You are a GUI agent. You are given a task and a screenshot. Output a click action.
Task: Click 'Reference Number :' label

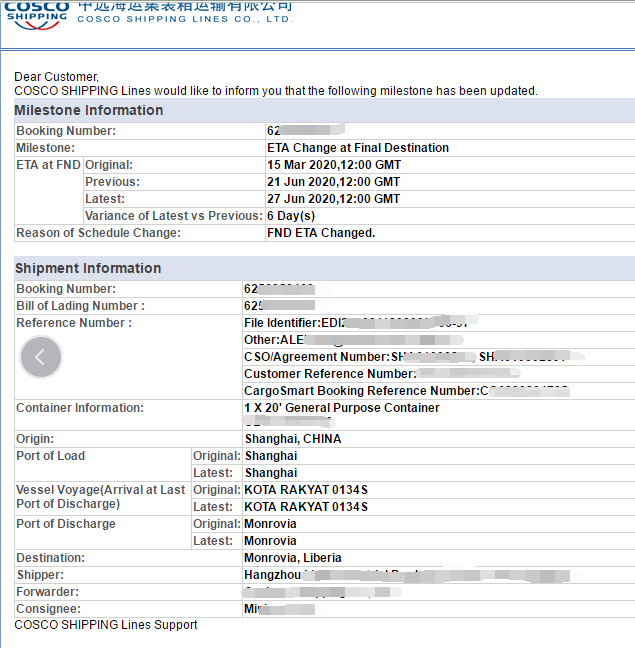click(x=74, y=323)
